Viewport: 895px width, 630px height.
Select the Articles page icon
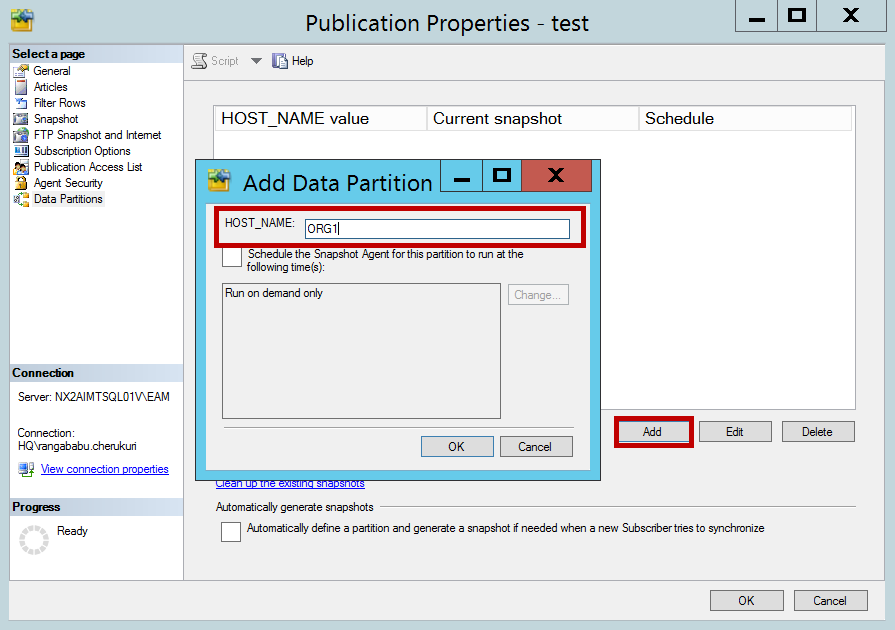[21, 87]
